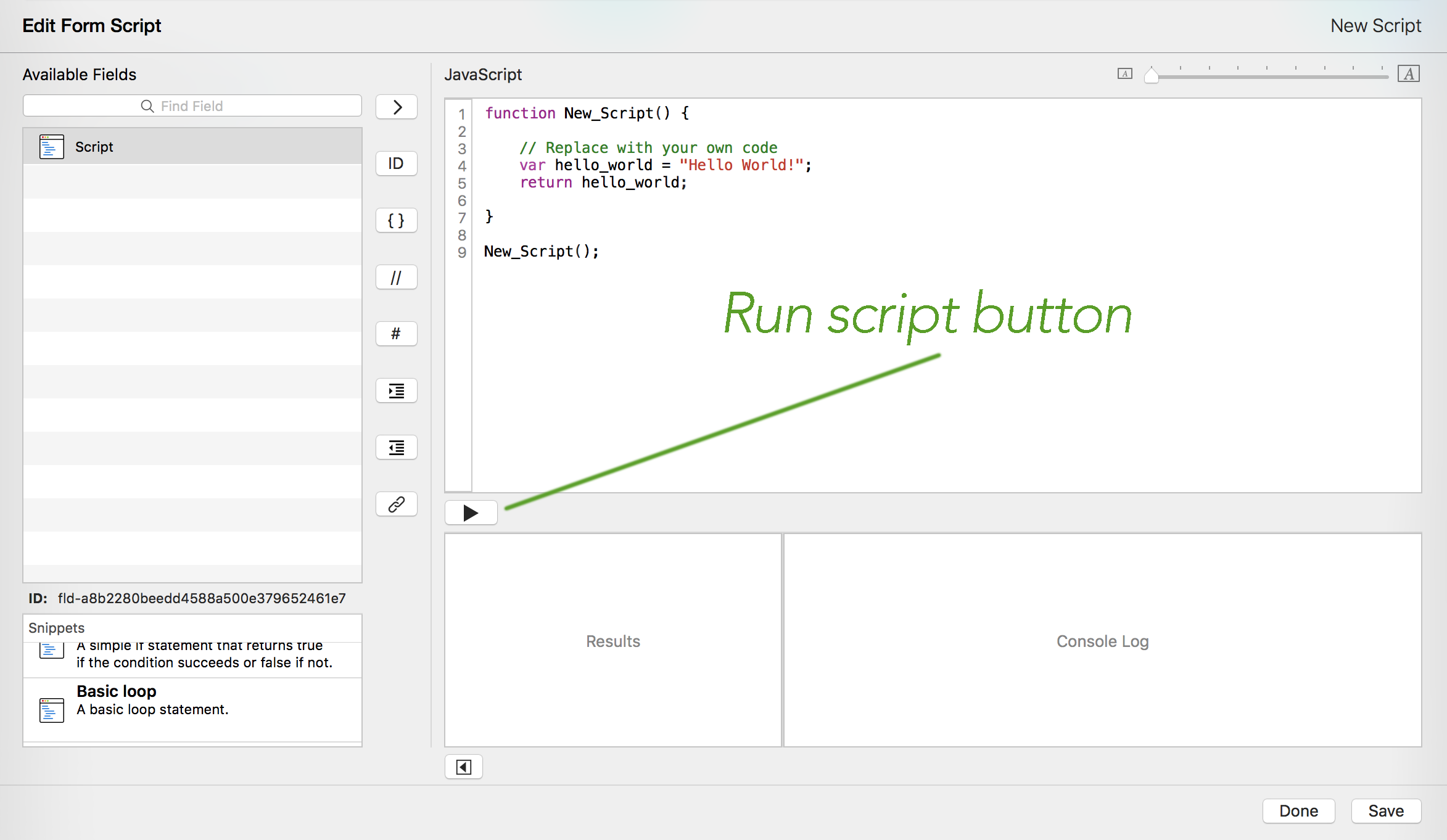Adjust the font size slider thumb

click(x=1151, y=75)
